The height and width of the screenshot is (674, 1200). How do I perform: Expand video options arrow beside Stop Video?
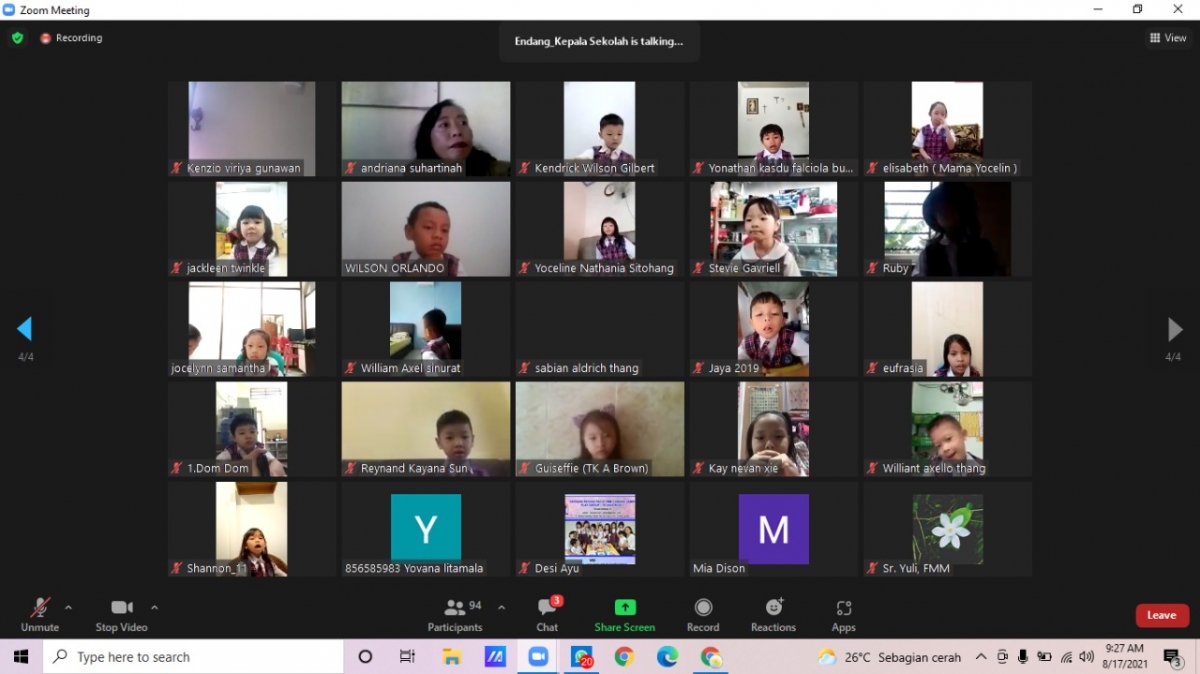[154, 607]
